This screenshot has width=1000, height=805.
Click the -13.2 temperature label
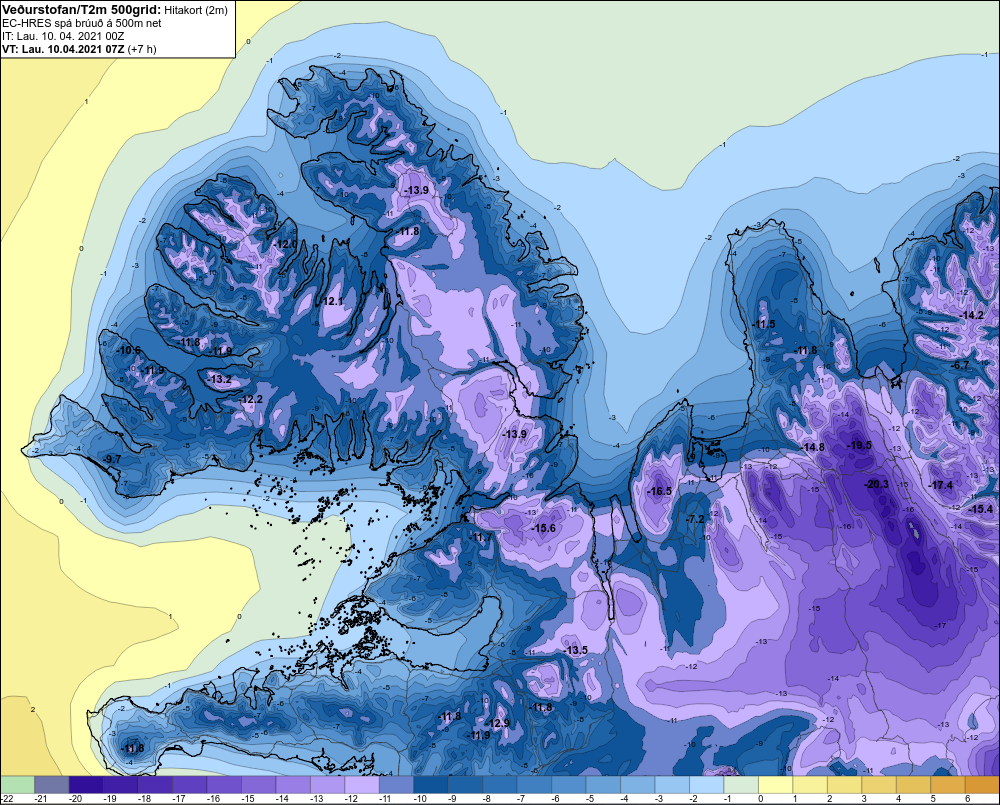click(219, 379)
